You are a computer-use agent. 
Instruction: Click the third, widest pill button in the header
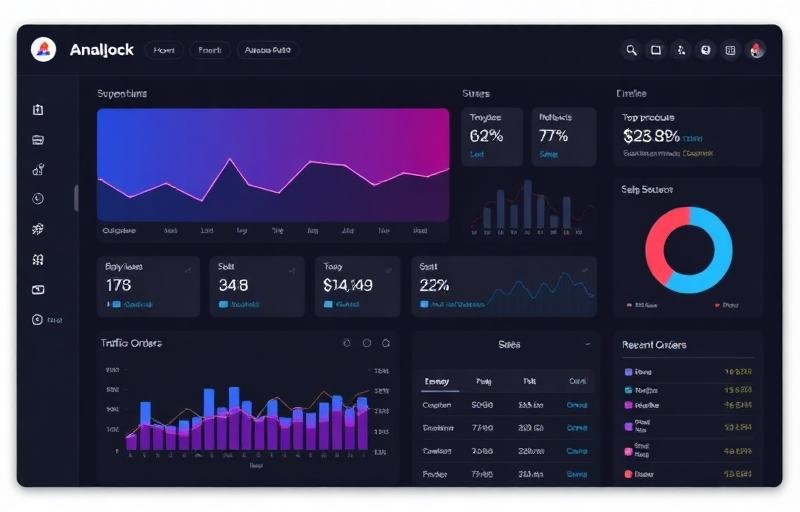click(268, 50)
